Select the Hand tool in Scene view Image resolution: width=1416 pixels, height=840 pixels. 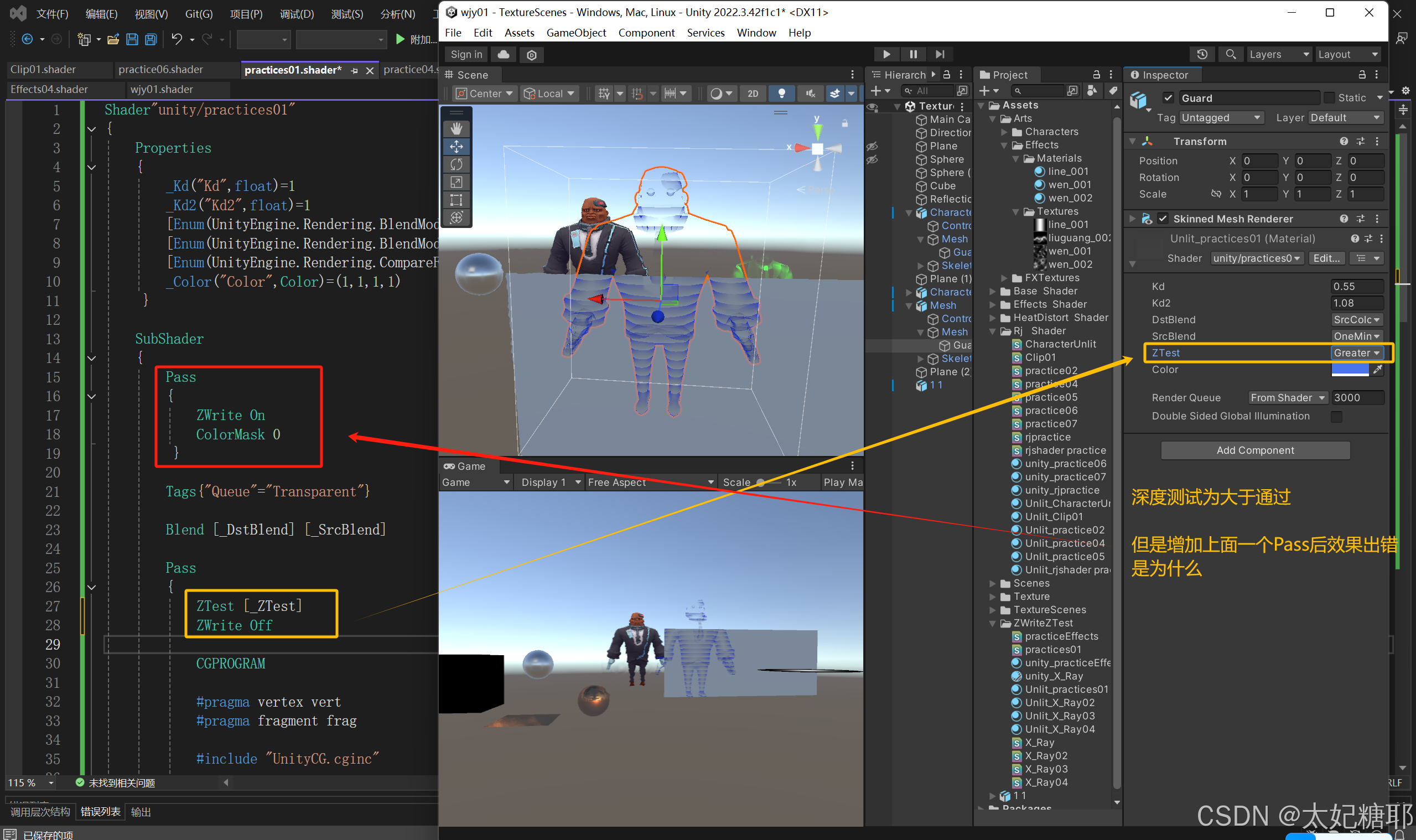456,128
